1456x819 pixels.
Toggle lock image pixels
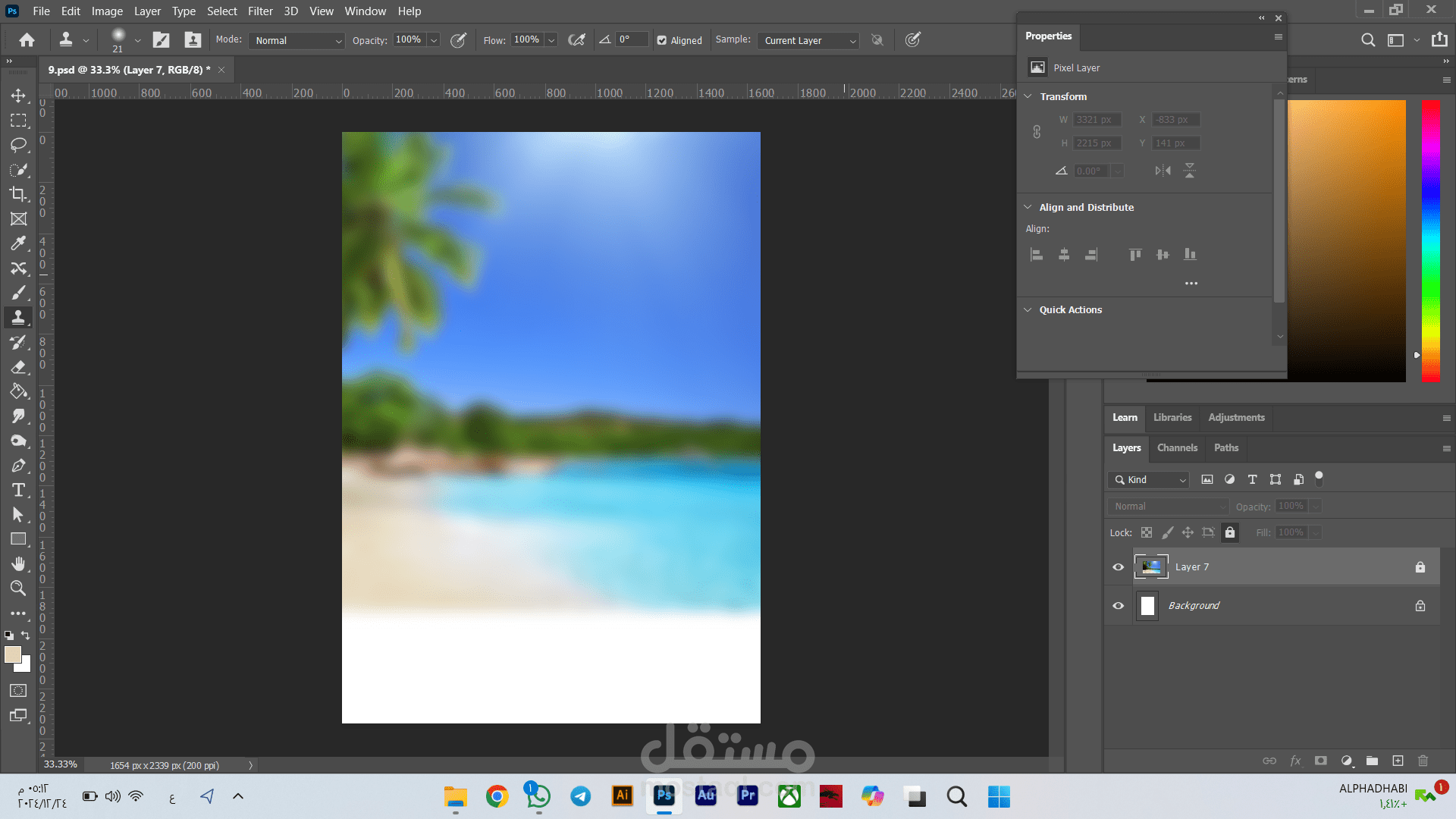point(1168,532)
